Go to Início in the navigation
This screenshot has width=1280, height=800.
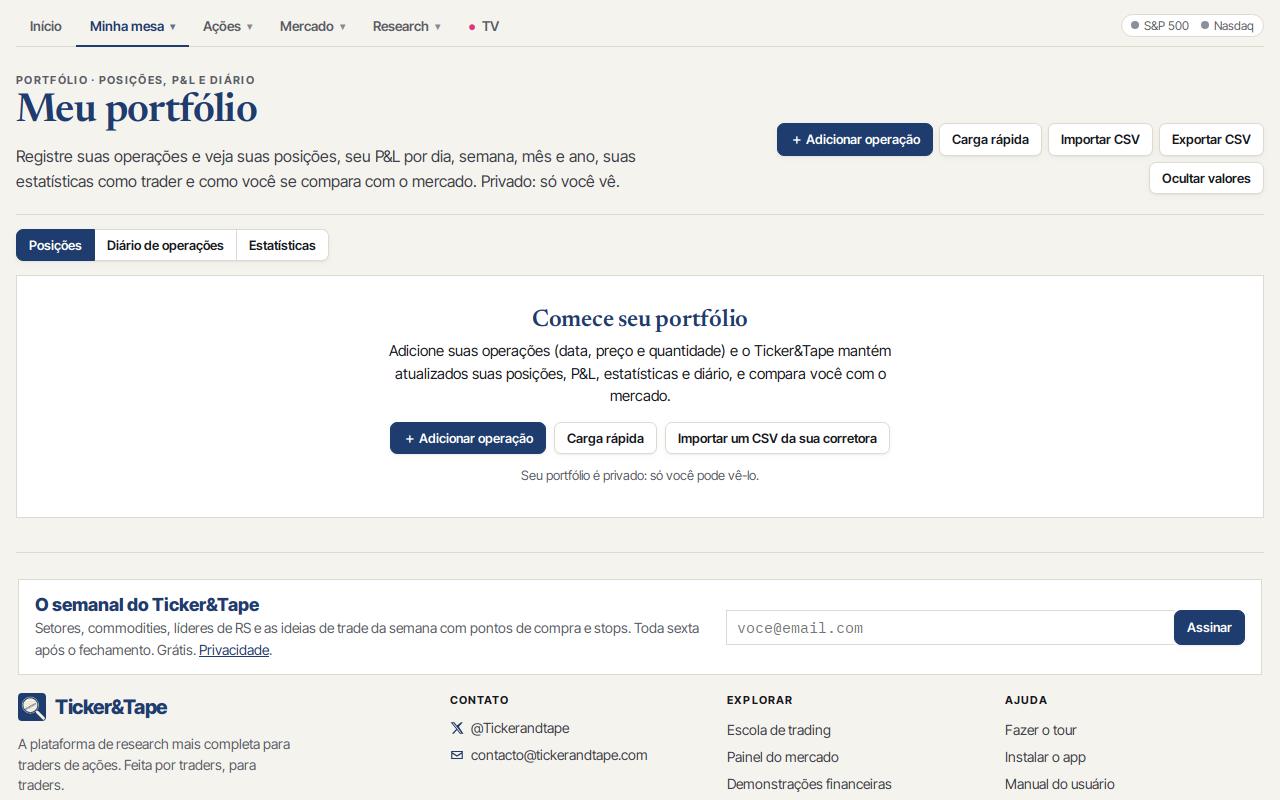pyautogui.click(x=46, y=27)
